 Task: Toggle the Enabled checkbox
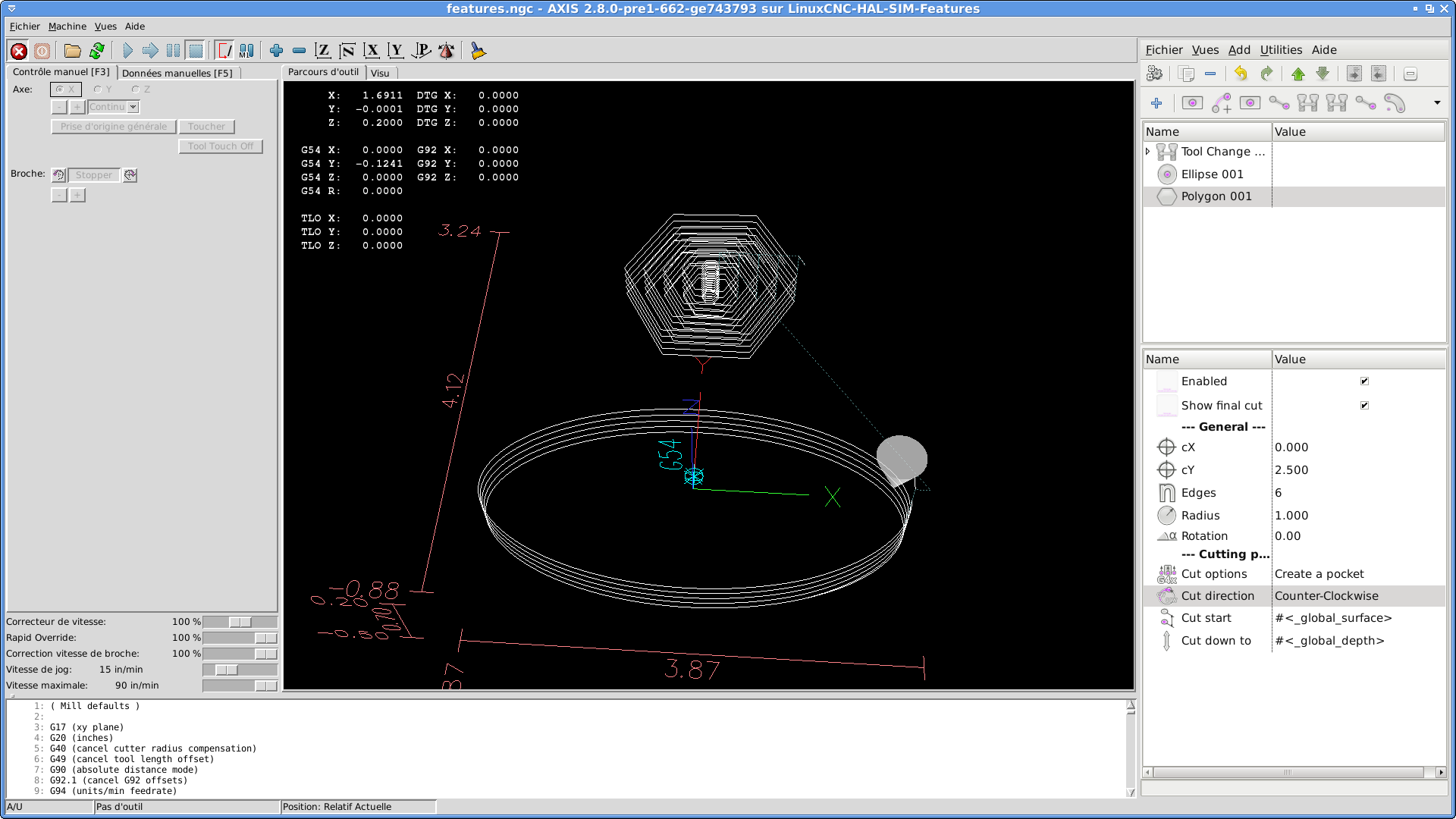pyautogui.click(x=1364, y=381)
